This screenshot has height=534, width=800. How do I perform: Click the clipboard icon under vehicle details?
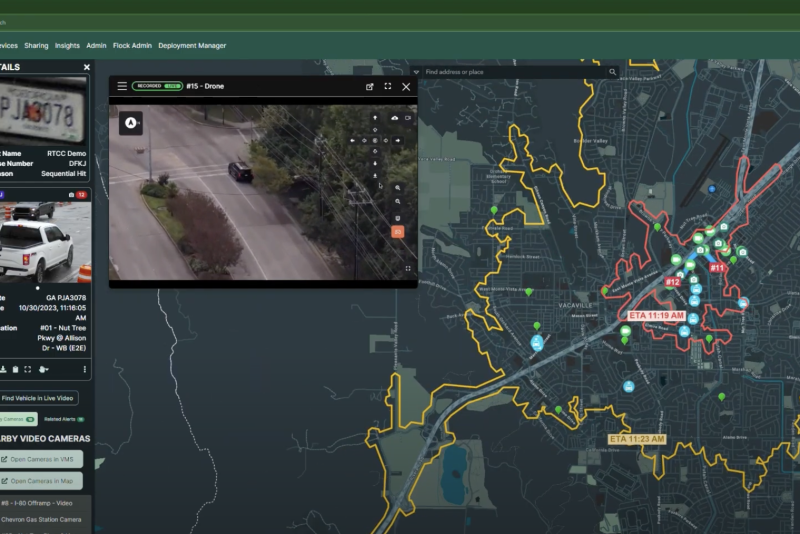pos(15,369)
